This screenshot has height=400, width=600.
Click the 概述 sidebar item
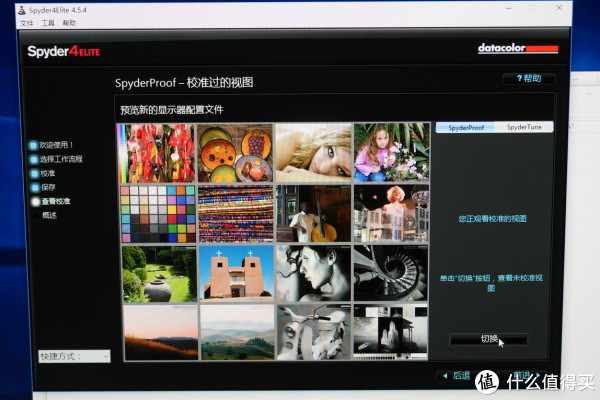point(49,215)
